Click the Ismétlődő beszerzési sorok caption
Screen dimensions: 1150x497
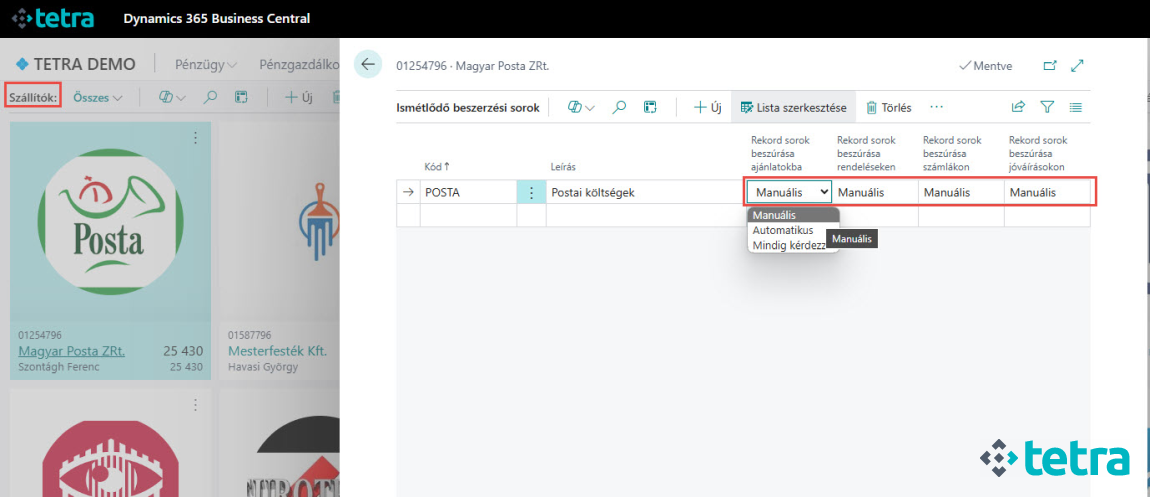pyautogui.click(x=467, y=108)
